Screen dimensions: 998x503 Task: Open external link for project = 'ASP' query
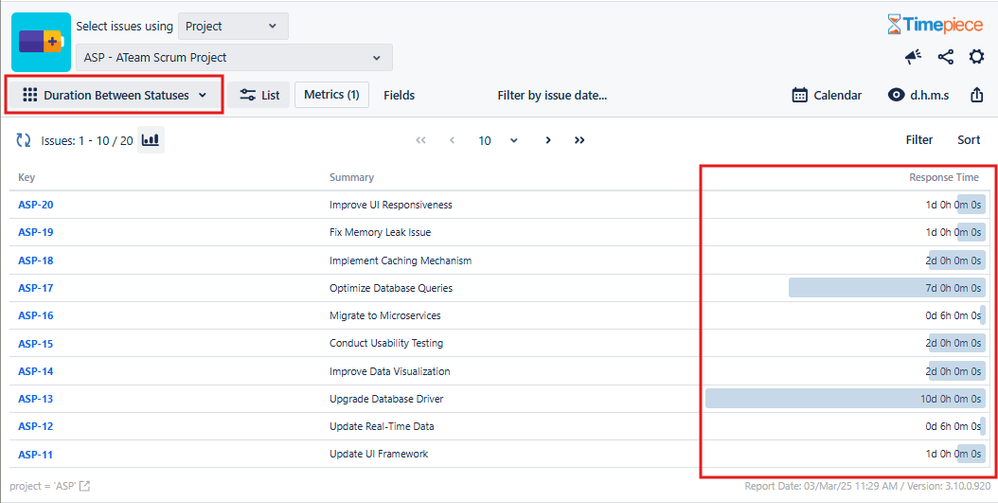point(84,486)
